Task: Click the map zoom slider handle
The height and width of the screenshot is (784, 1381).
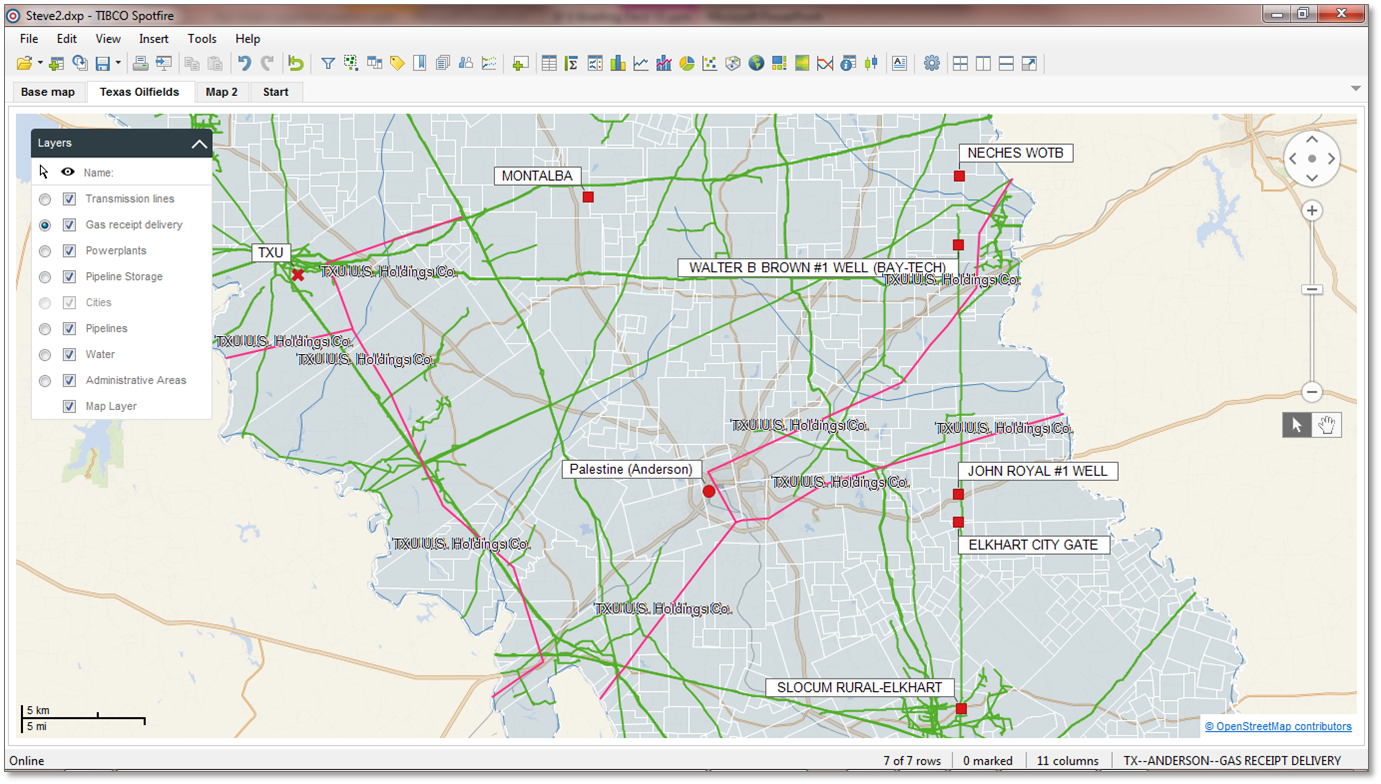Action: (1312, 290)
